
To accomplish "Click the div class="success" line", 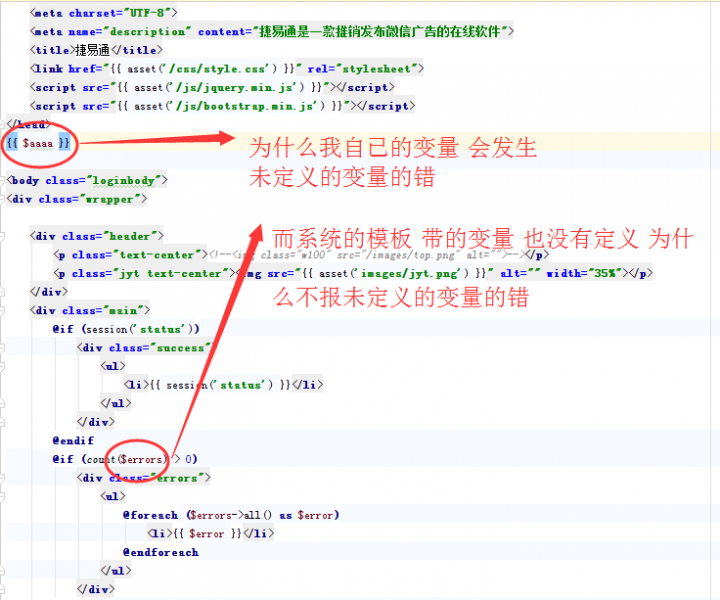I will [x=146, y=348].
